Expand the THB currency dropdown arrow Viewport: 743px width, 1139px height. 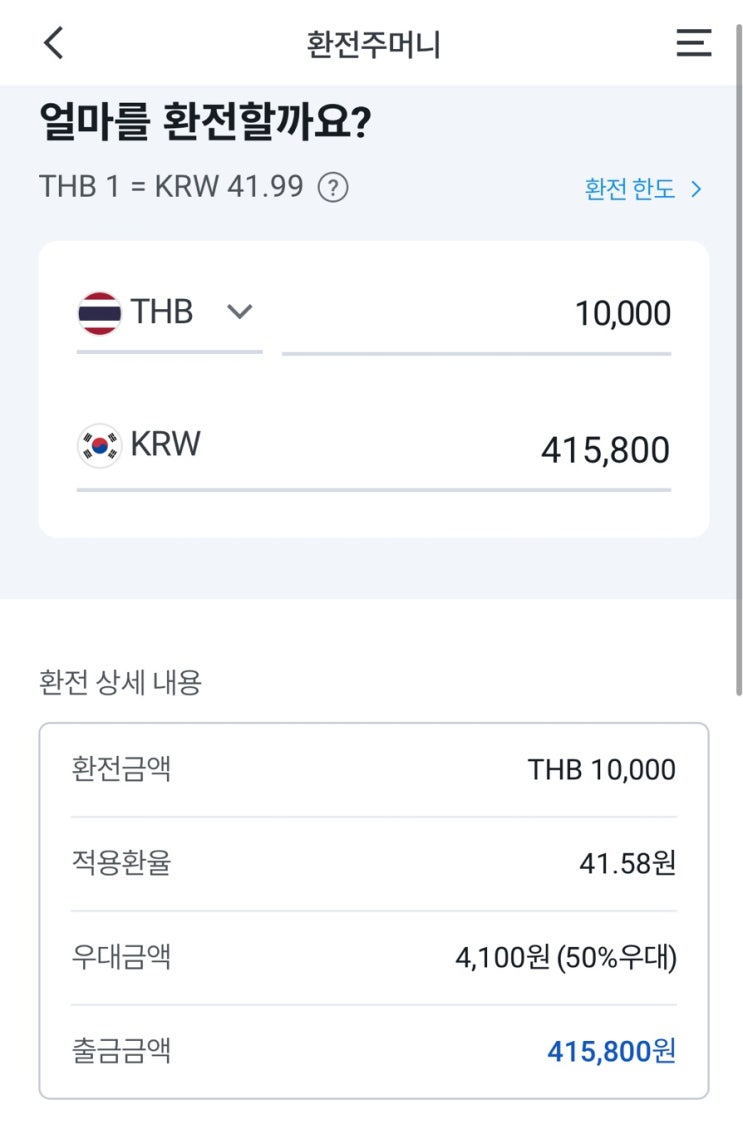239,312
